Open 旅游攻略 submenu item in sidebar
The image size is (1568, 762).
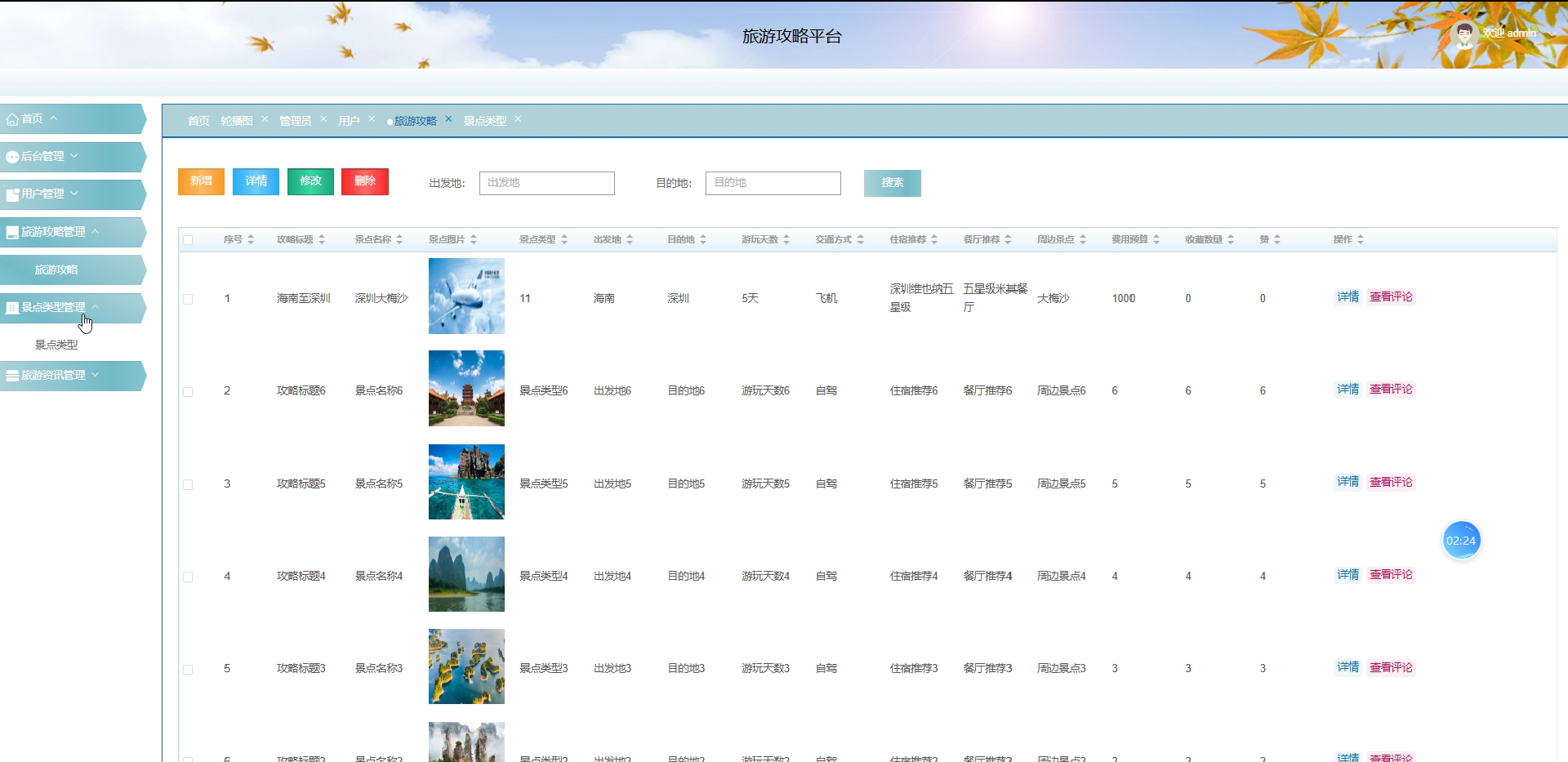[x=56, y=270]
